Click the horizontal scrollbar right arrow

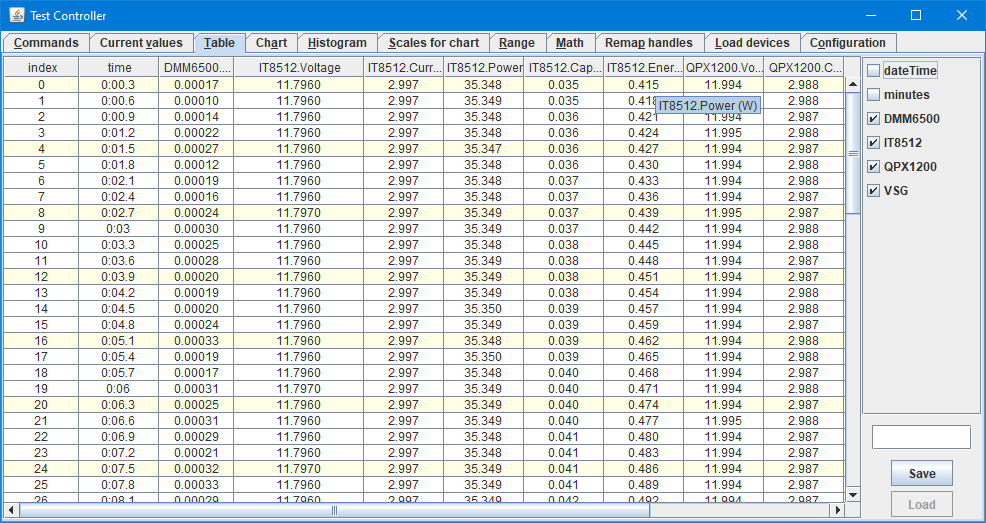click(838, 510)
